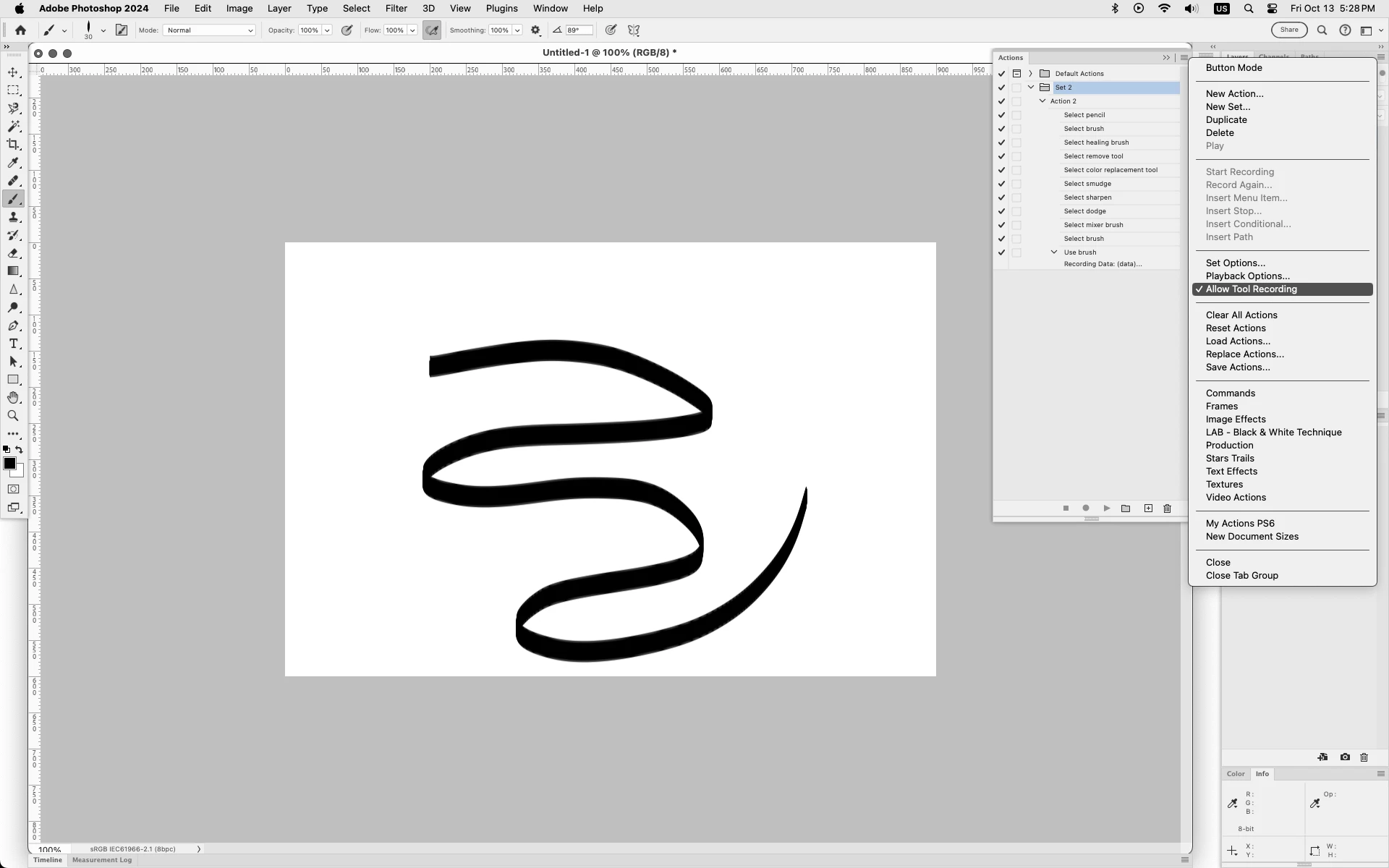1389x868 pixels.
Task: Toggle the checkmark for Select pencil step
Action: tap(1002, 115)
